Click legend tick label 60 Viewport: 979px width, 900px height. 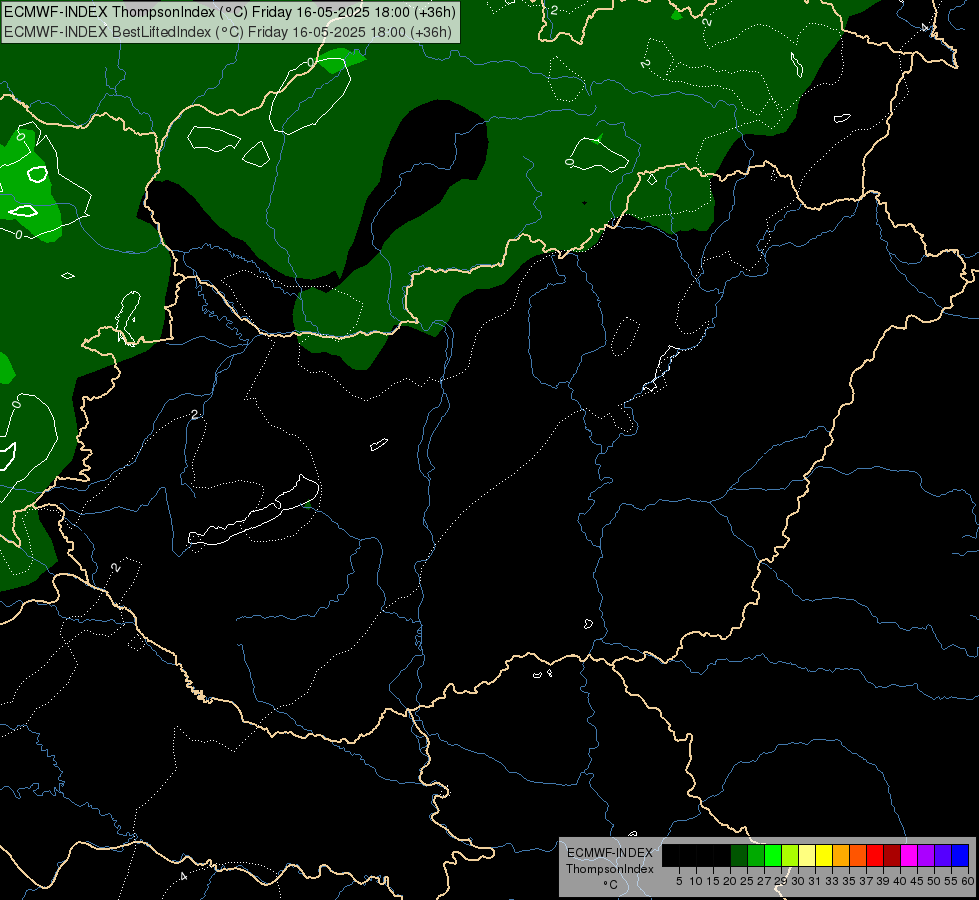click(968, 881)
